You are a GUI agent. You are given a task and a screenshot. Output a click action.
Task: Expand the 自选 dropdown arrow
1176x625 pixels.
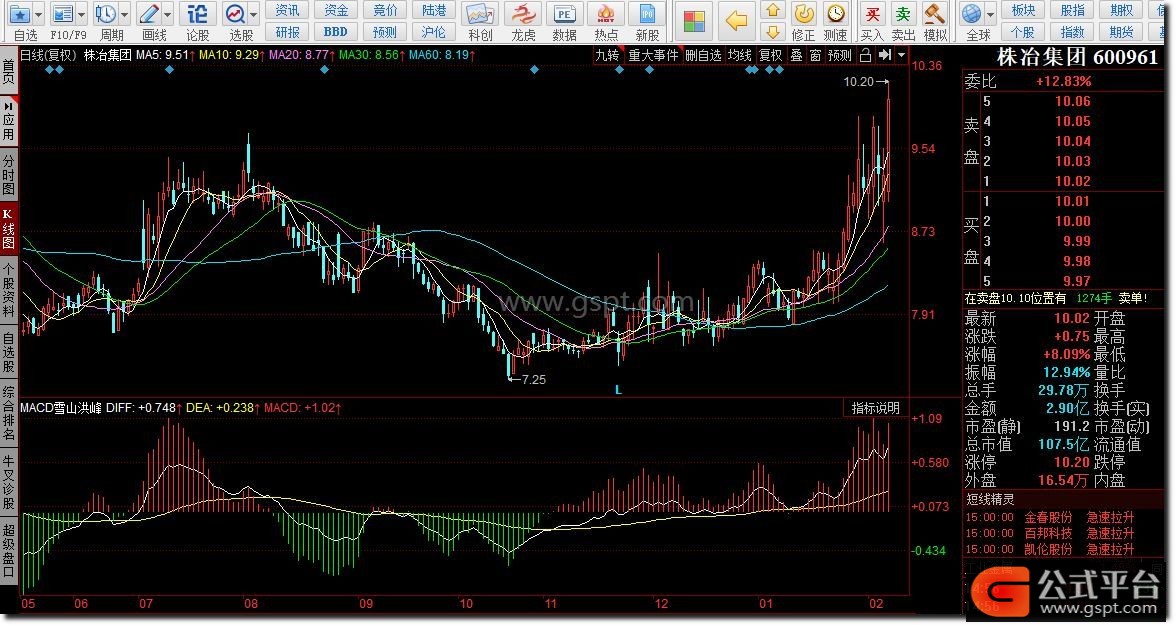click(38, 14)
